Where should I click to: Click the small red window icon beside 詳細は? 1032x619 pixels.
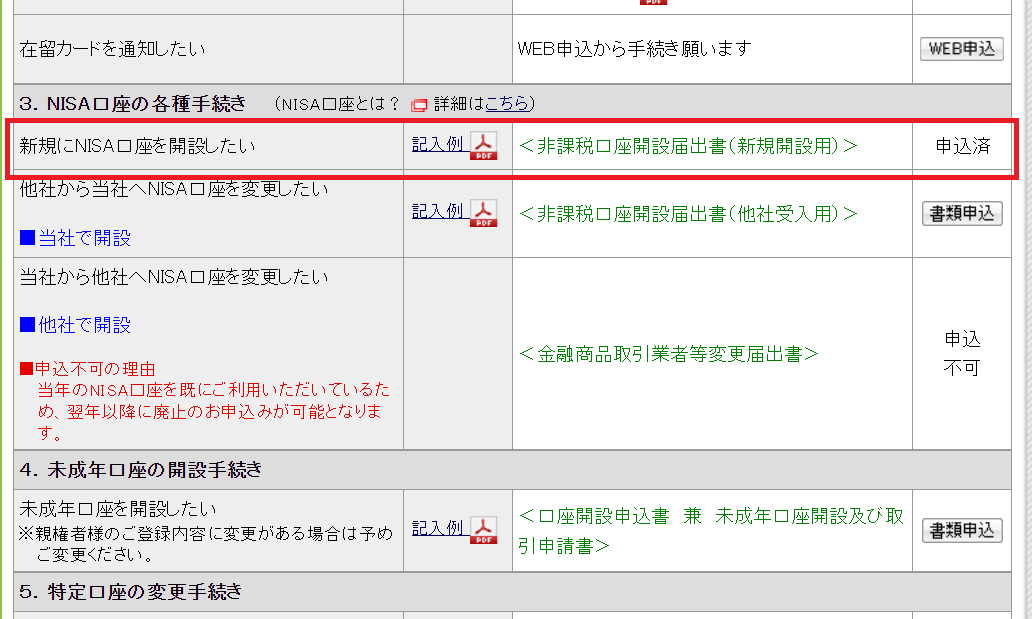tap(420, 104)
